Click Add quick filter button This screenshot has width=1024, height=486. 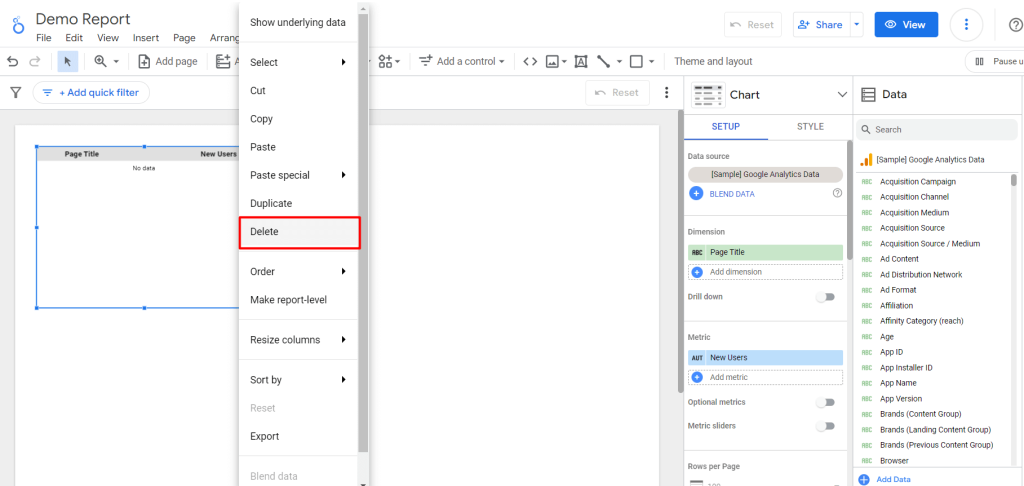point(91,93)
